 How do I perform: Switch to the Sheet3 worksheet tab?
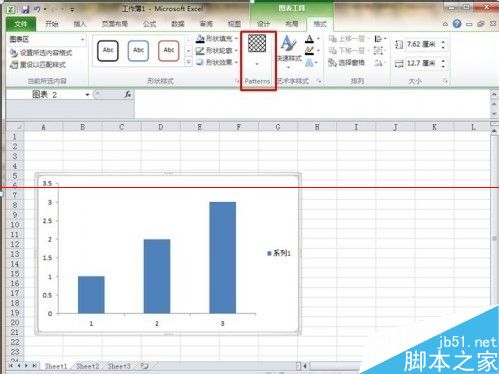tap(119, 366)
